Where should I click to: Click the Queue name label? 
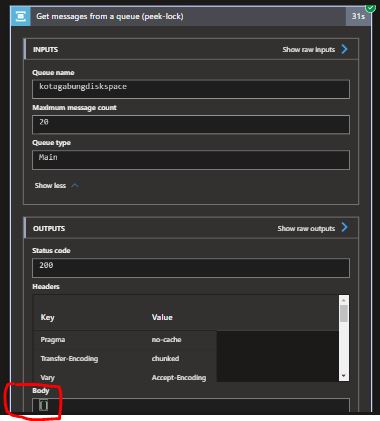click(x=53, y=73)
